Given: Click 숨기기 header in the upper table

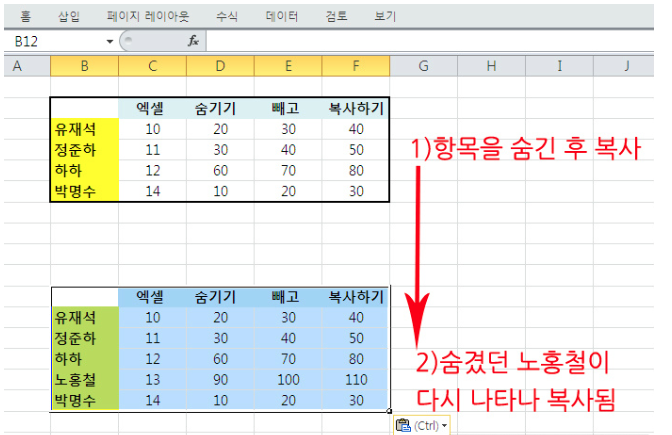Looking at the screenshot, I should [220, 108].
